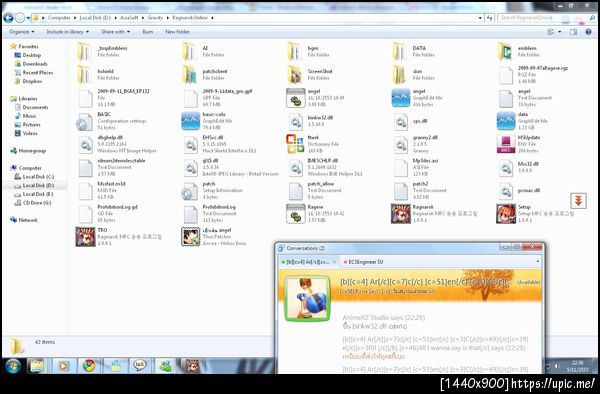Click the Local Disk (D:) breadcrumb
The height and width of the screenshot is (394, 600).
pyautogui.click(x=95, y=18)
